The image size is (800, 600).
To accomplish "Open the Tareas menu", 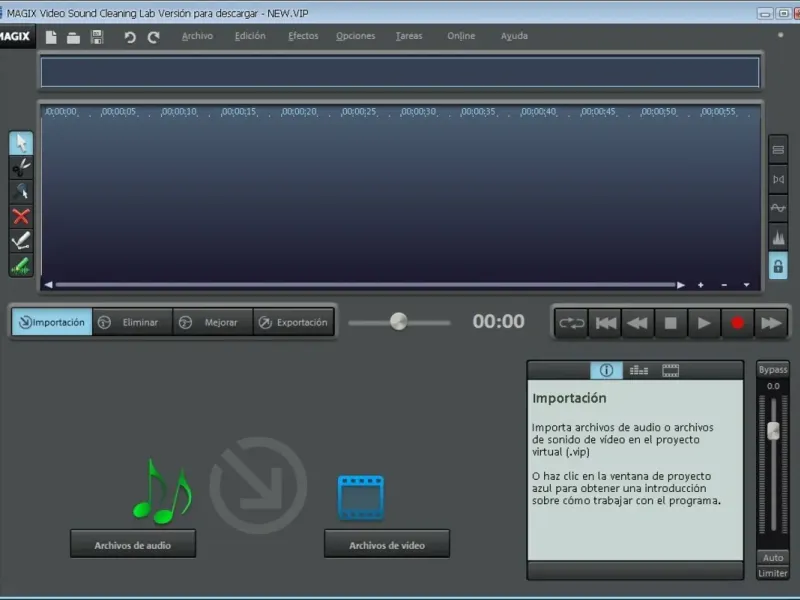I will click(409, 36).
